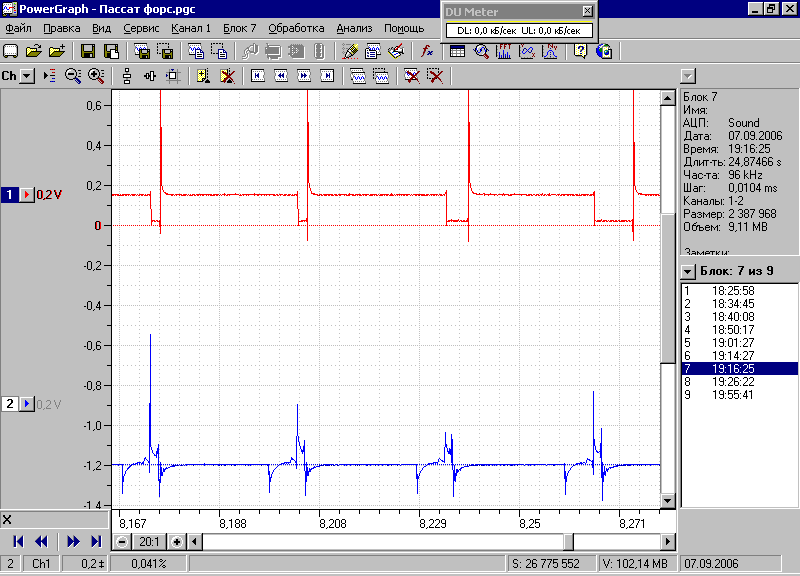Click the horizontal scrollbar thumb
This screenshot has height=576, width=800.
click(x=568, y=542)
